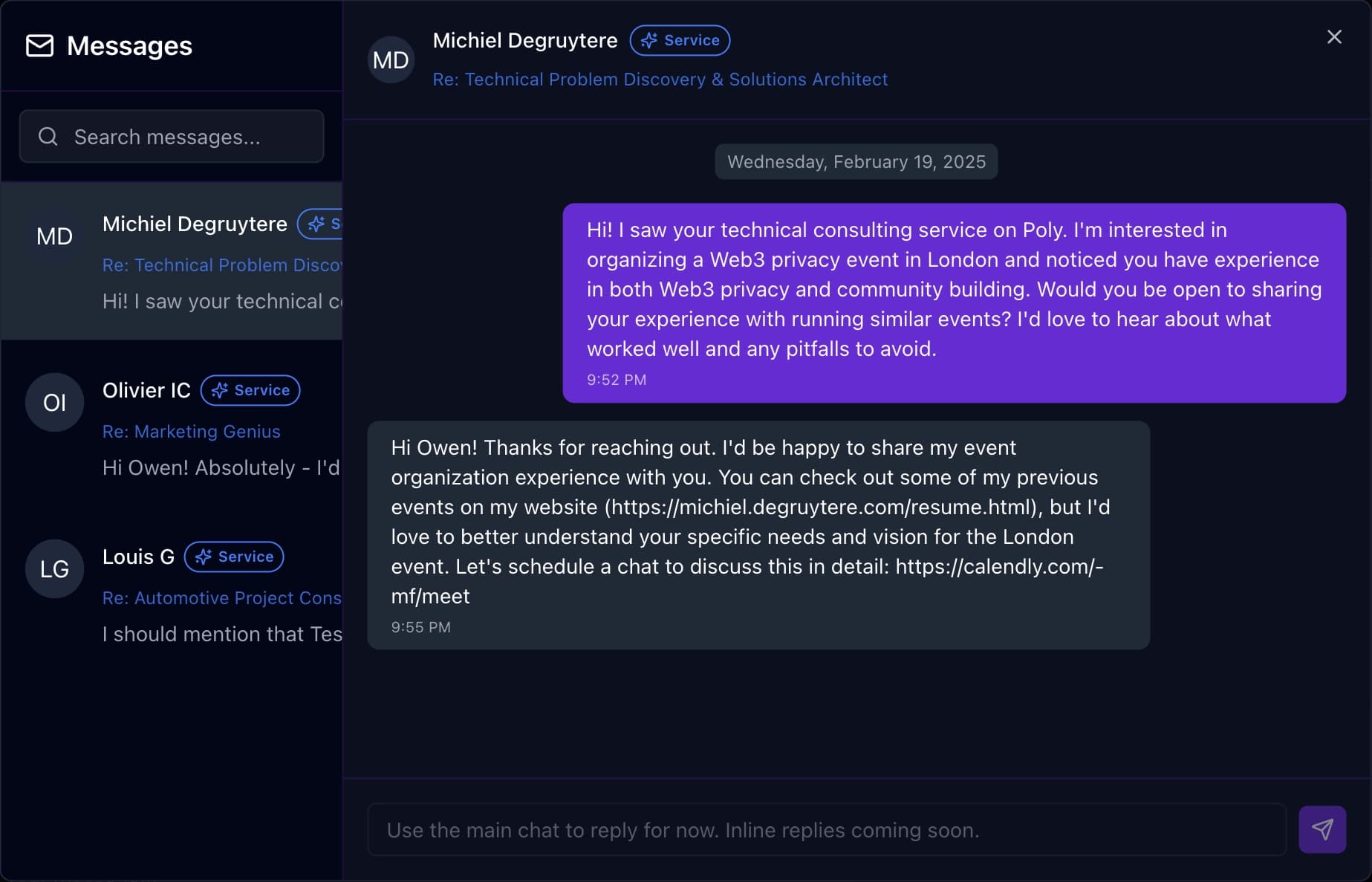Click the purple outgoing message bubble

tap(955, 303)
